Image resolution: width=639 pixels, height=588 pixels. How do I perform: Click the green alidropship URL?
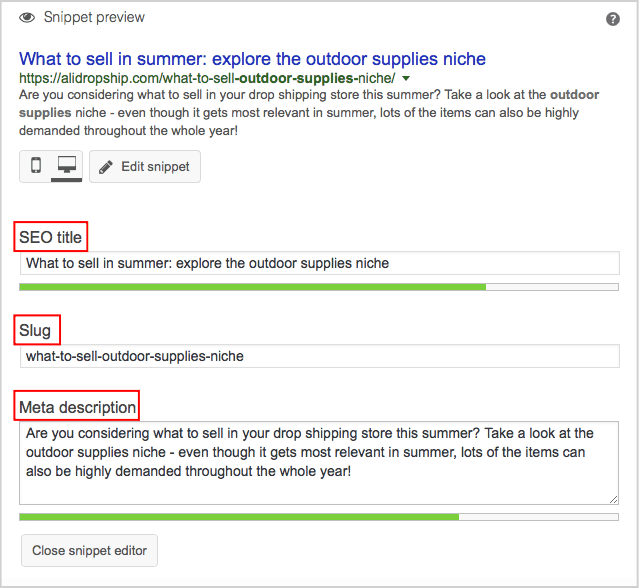click(206, 78)
